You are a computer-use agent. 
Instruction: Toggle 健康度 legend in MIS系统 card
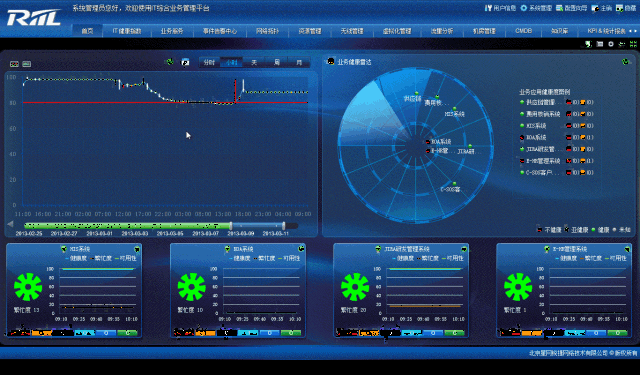76,258
